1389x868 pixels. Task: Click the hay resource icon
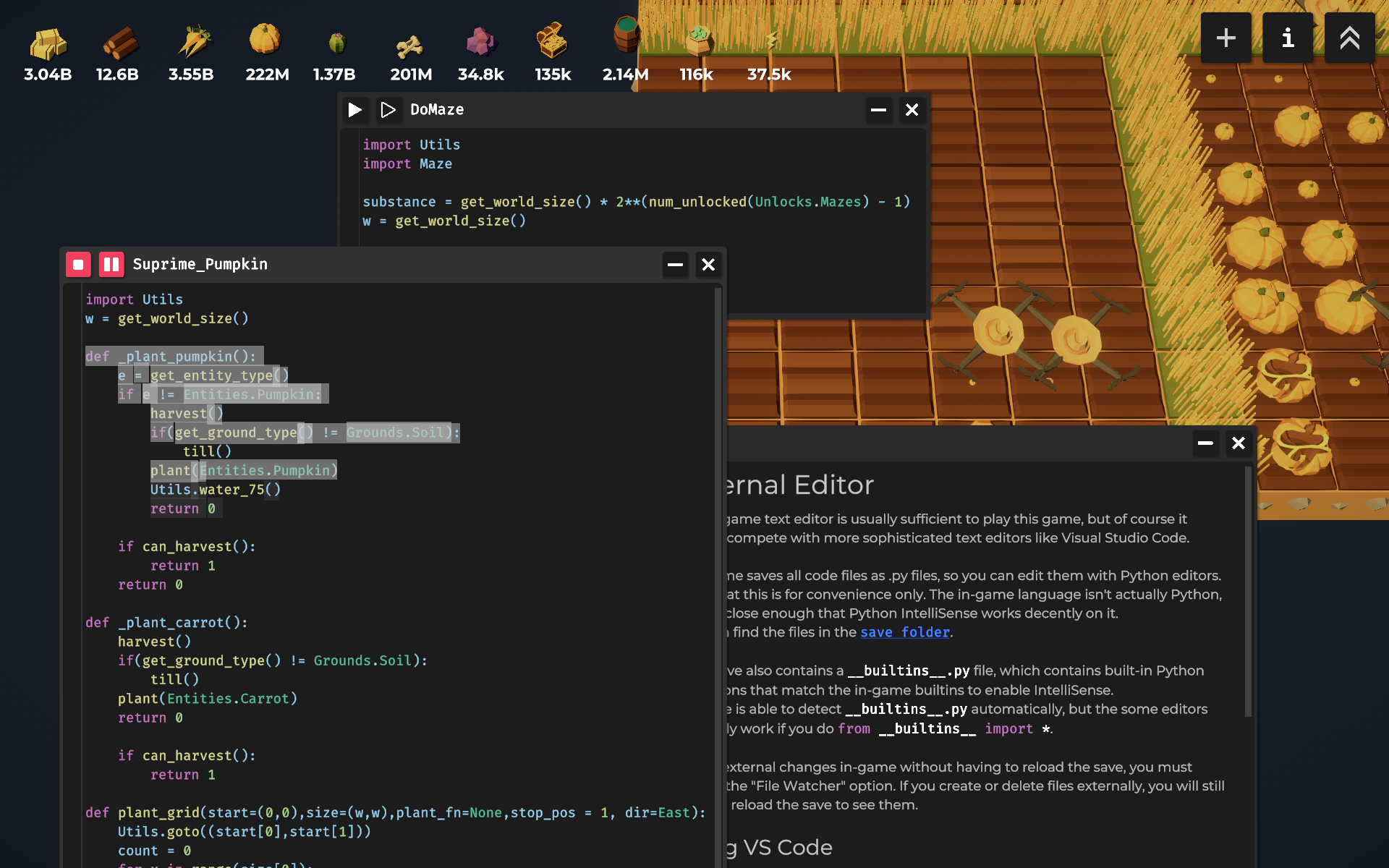(48, 43)
